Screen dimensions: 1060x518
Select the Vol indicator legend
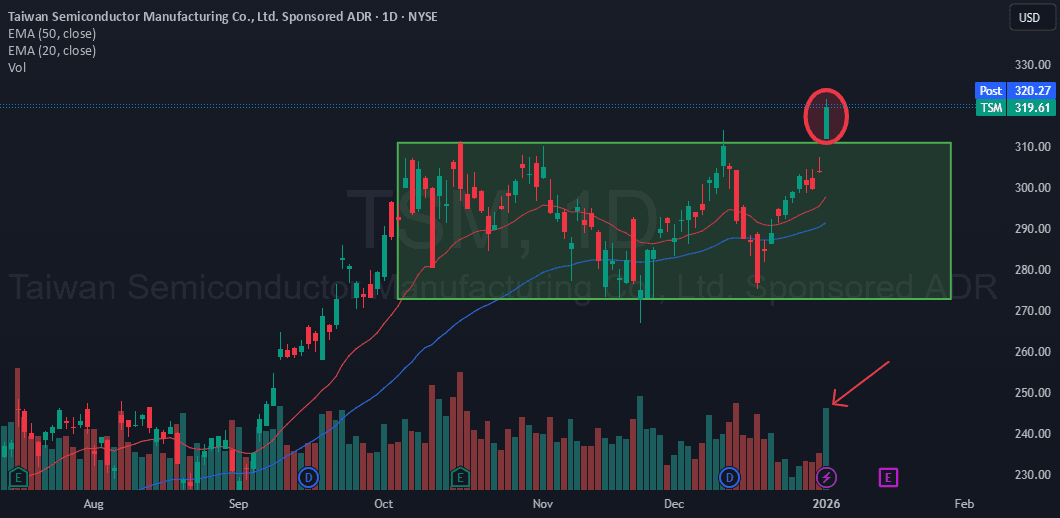click(16, 67)
